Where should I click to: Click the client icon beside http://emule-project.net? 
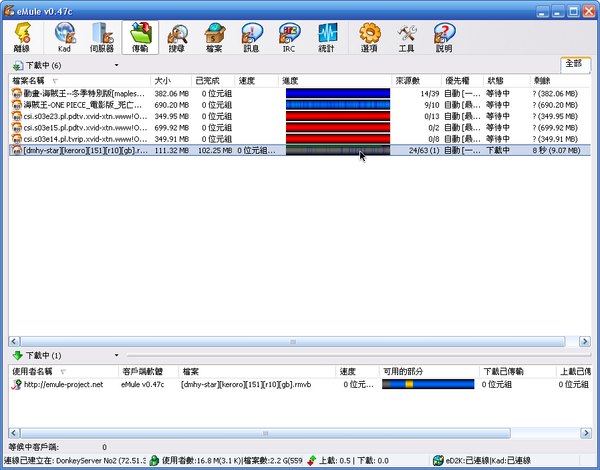click(x=16, y=385)
